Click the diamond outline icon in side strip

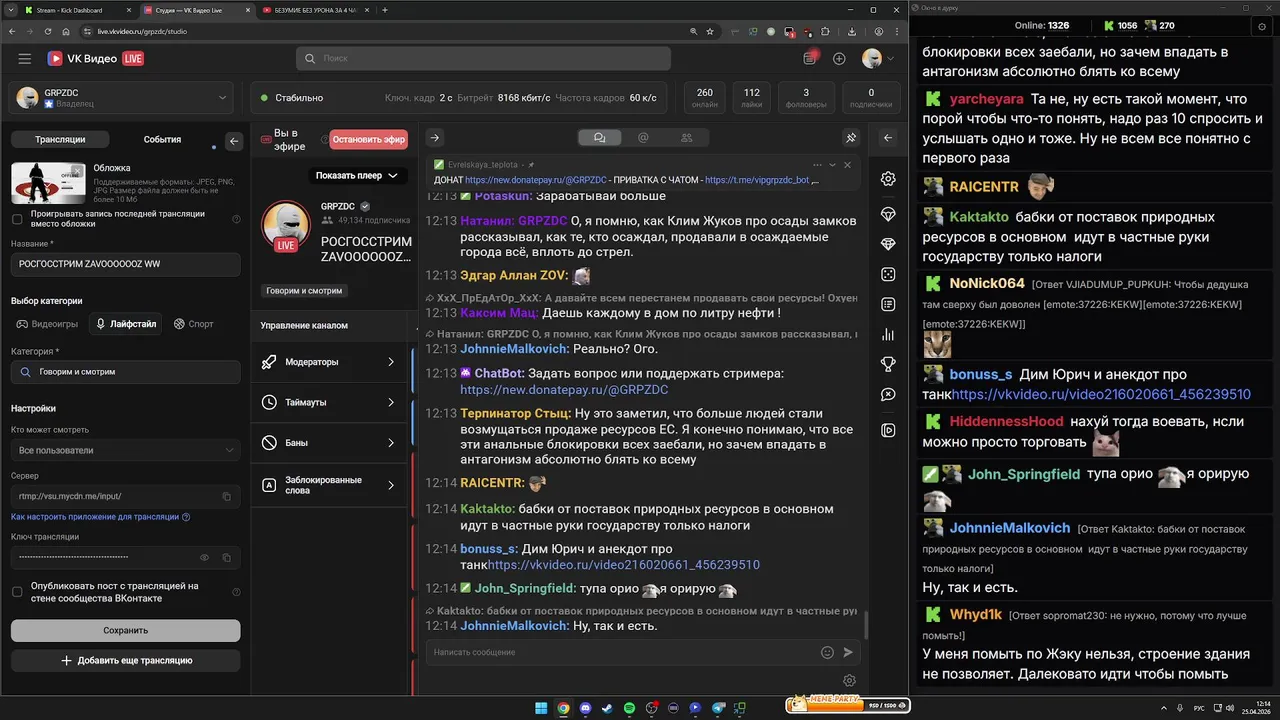pos(888,214)
